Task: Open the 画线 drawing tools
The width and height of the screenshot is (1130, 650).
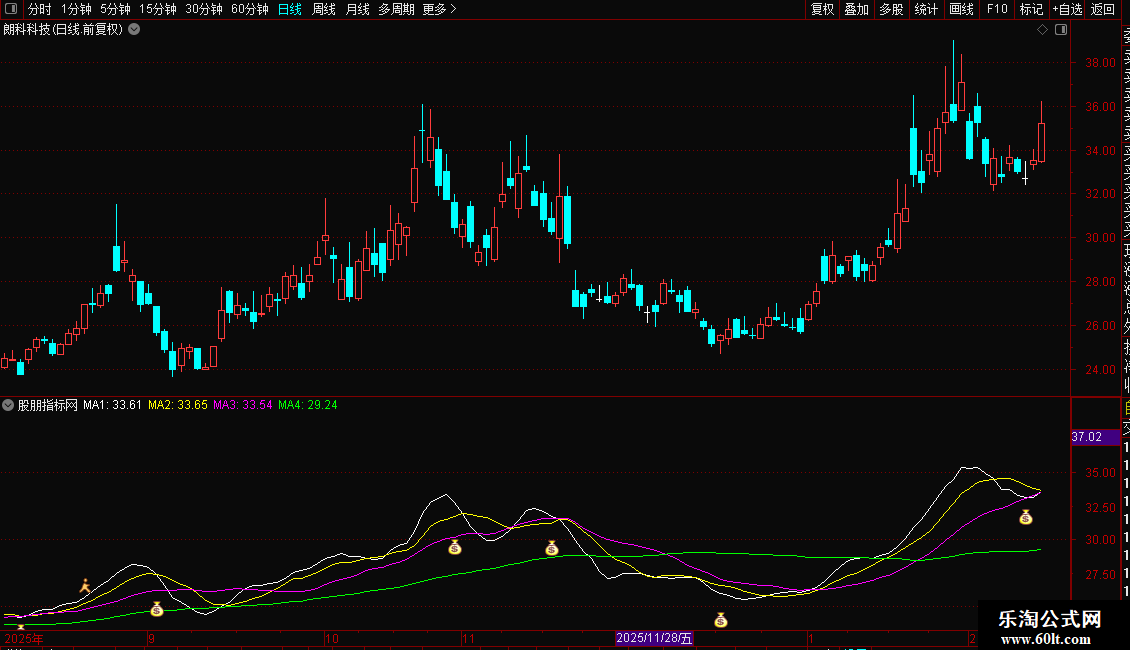Action: click(x=961, y=9)
